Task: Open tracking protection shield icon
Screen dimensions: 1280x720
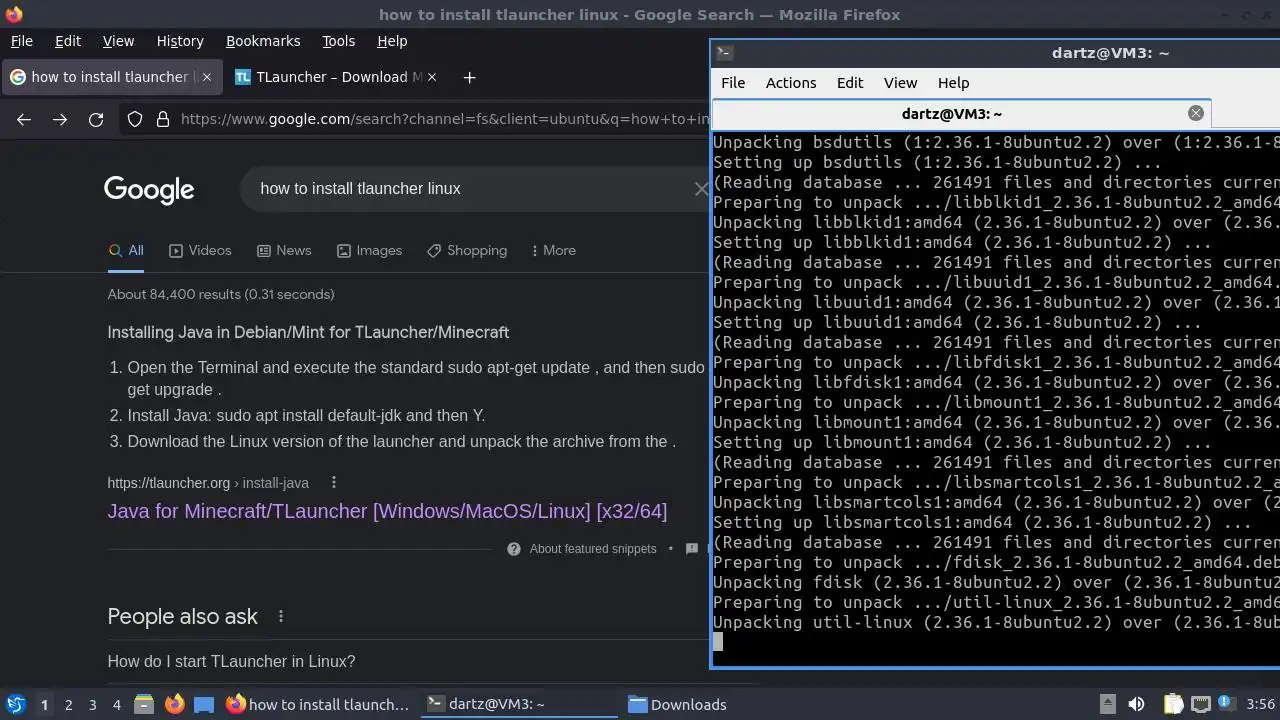Action: point(135,120)
